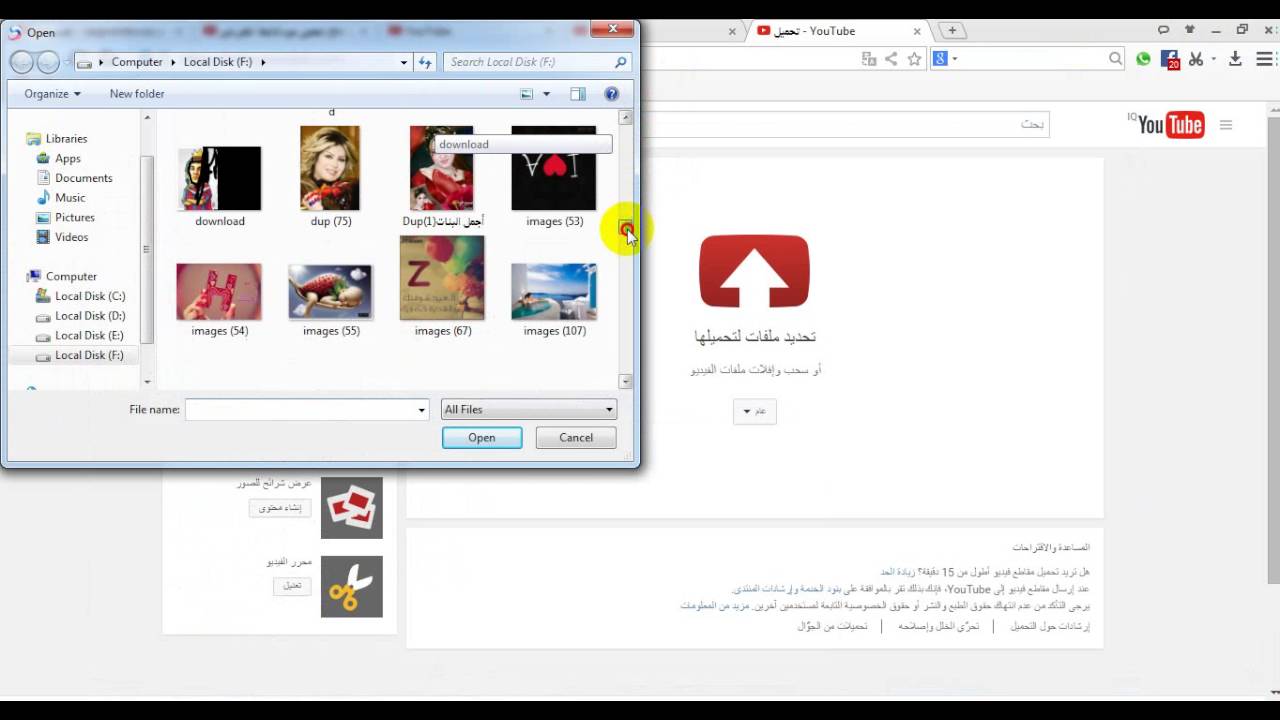Screen dimensions: 1280x720
Task: Close the YouTube browser tab
Action: (x=917, y=31)
